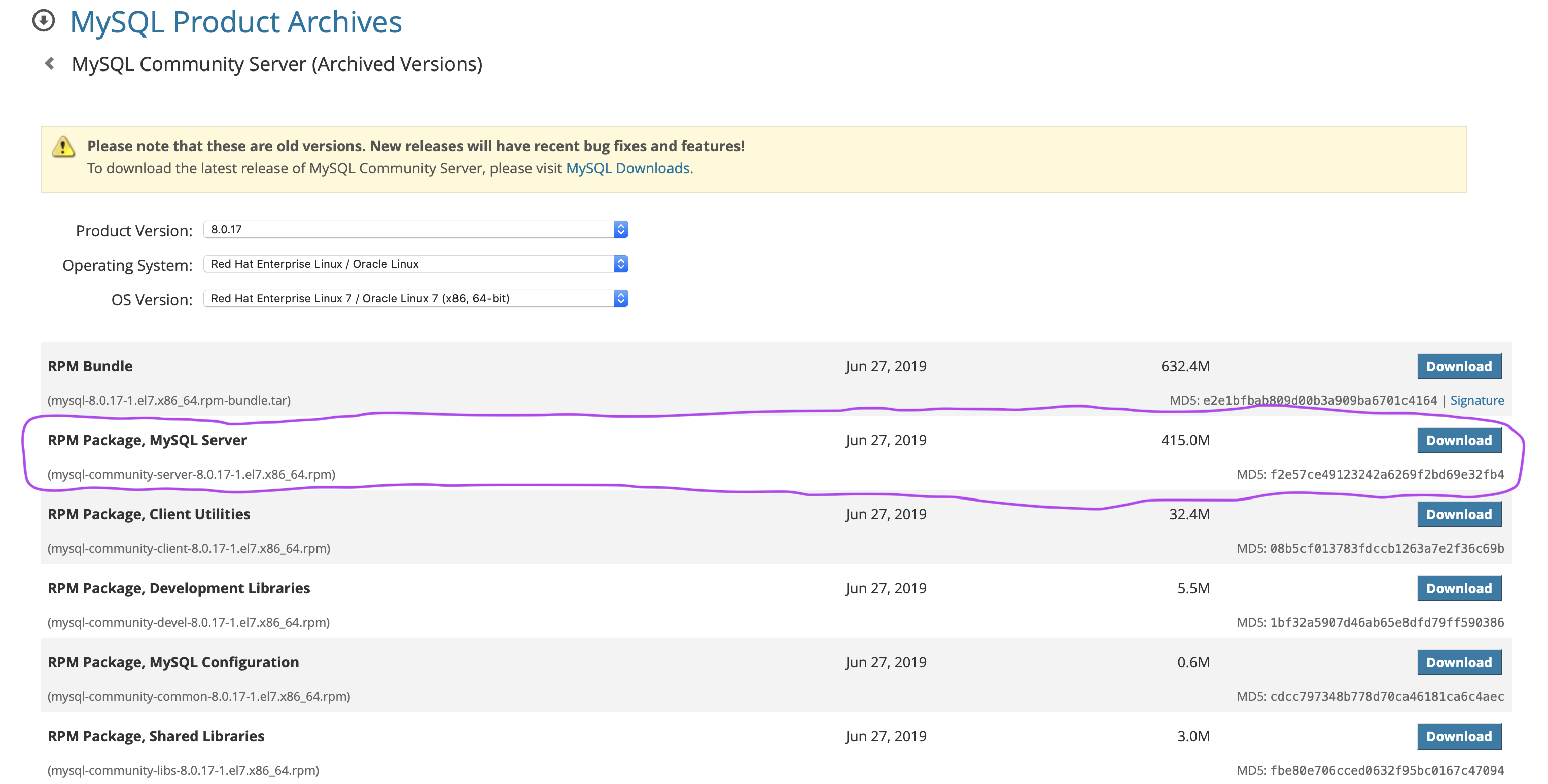Click the mysql-community-server rpm filename text
1548x784 pixels.
pyautogui.click(x=191, y=474)
